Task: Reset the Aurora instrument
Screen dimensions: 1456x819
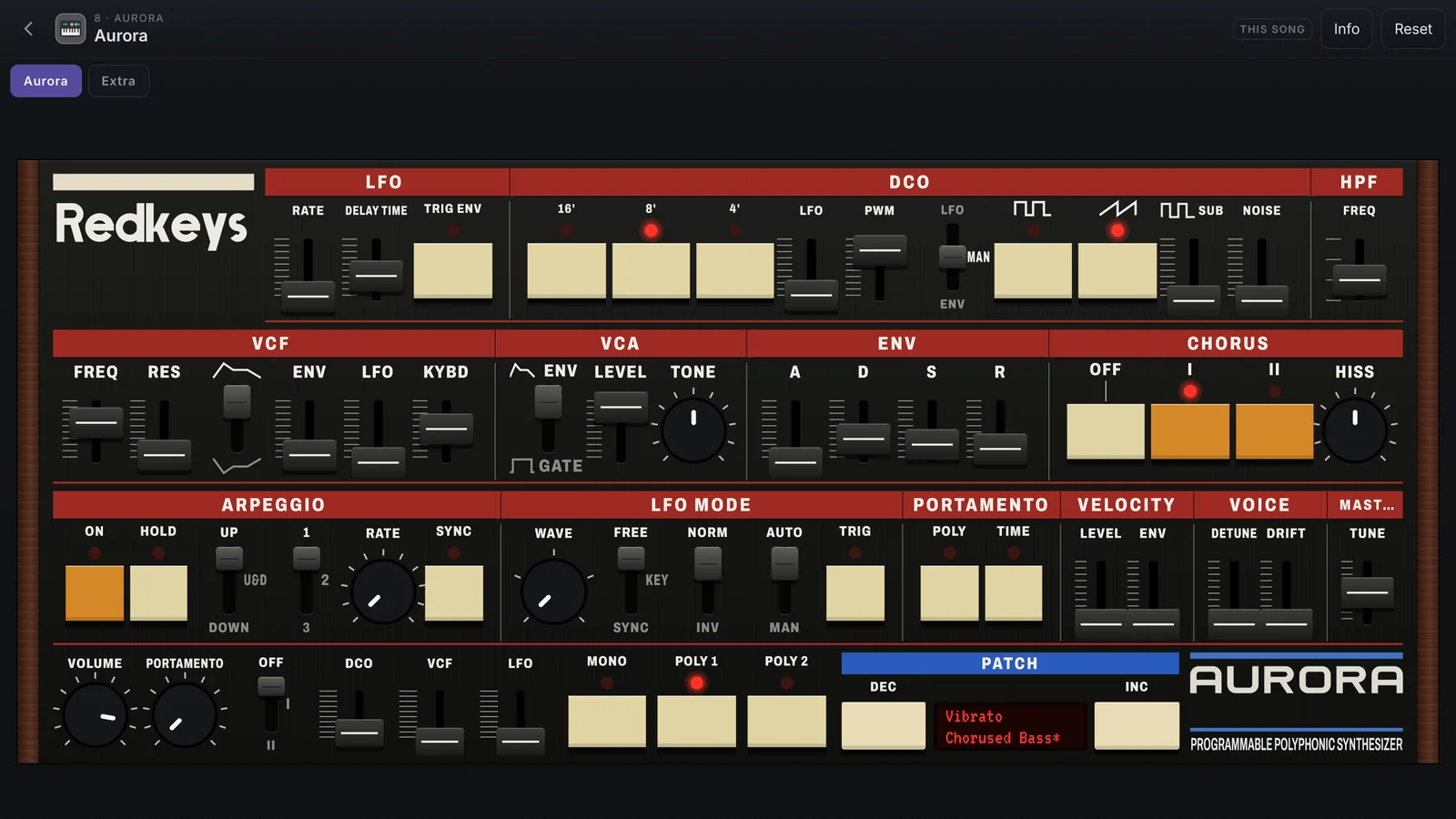Action: pyautogui.click(x=1413, y=29)
